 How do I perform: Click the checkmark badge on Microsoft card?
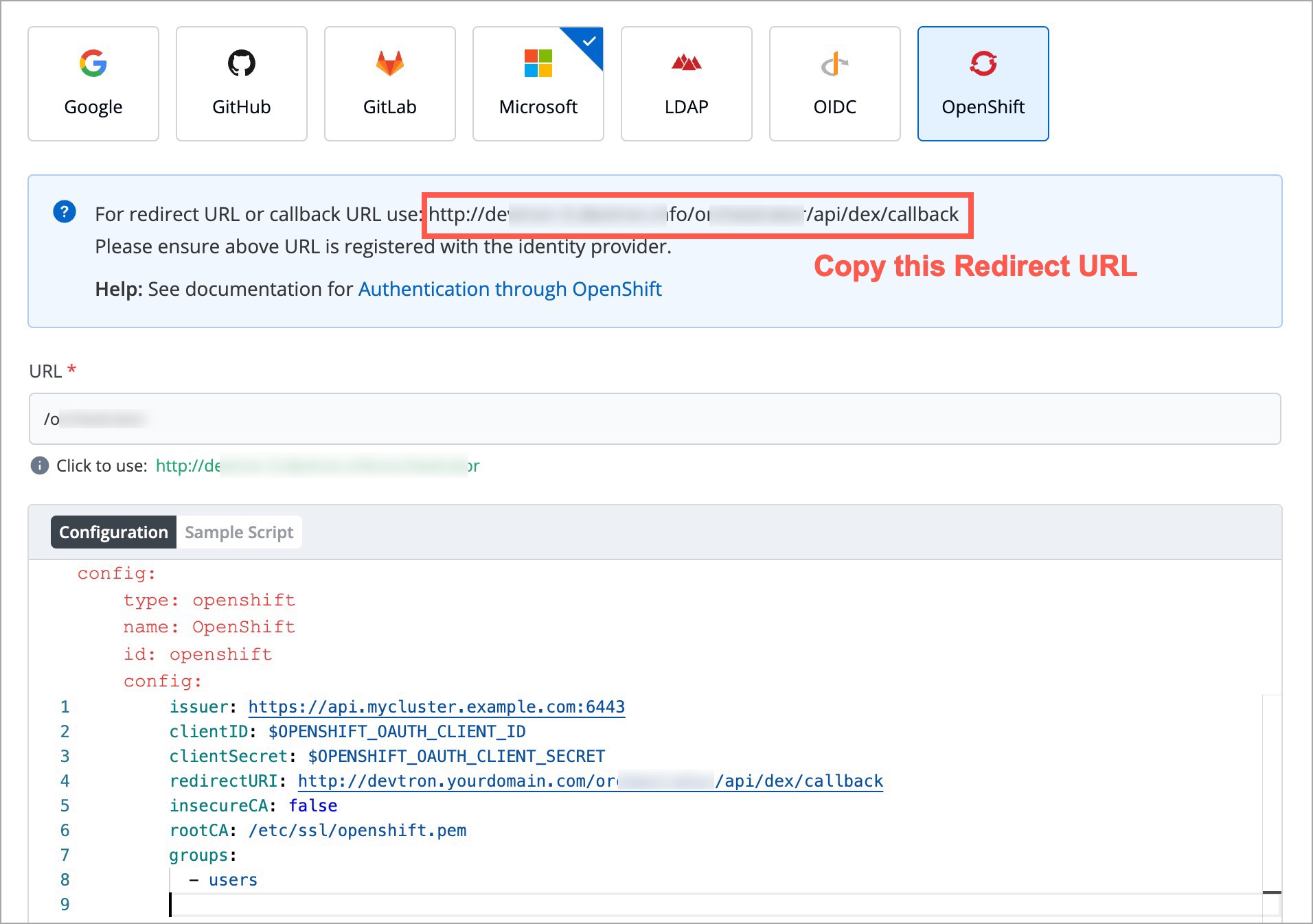tap(589, 41)
